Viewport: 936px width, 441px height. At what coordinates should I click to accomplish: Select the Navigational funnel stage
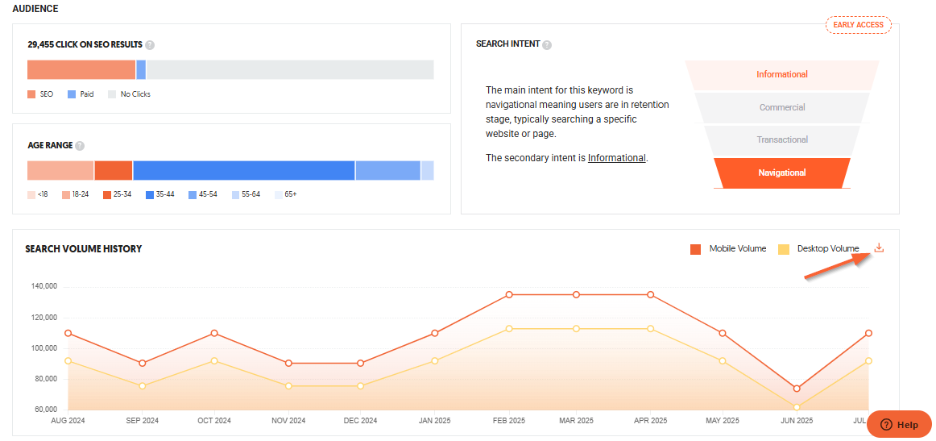782,173
